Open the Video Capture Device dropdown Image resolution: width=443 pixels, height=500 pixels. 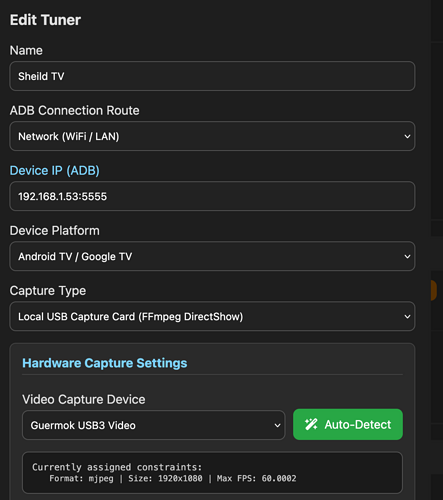[x=154, y=425]
